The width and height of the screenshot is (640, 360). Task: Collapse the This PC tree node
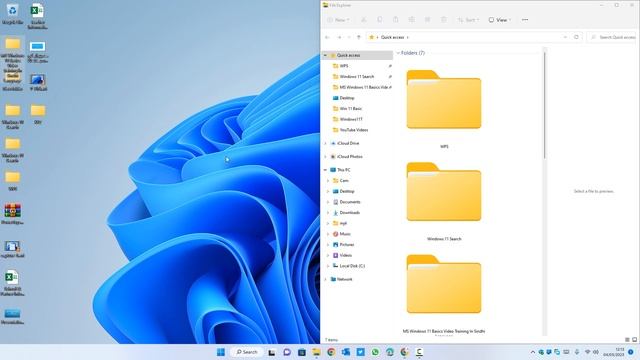325,170
